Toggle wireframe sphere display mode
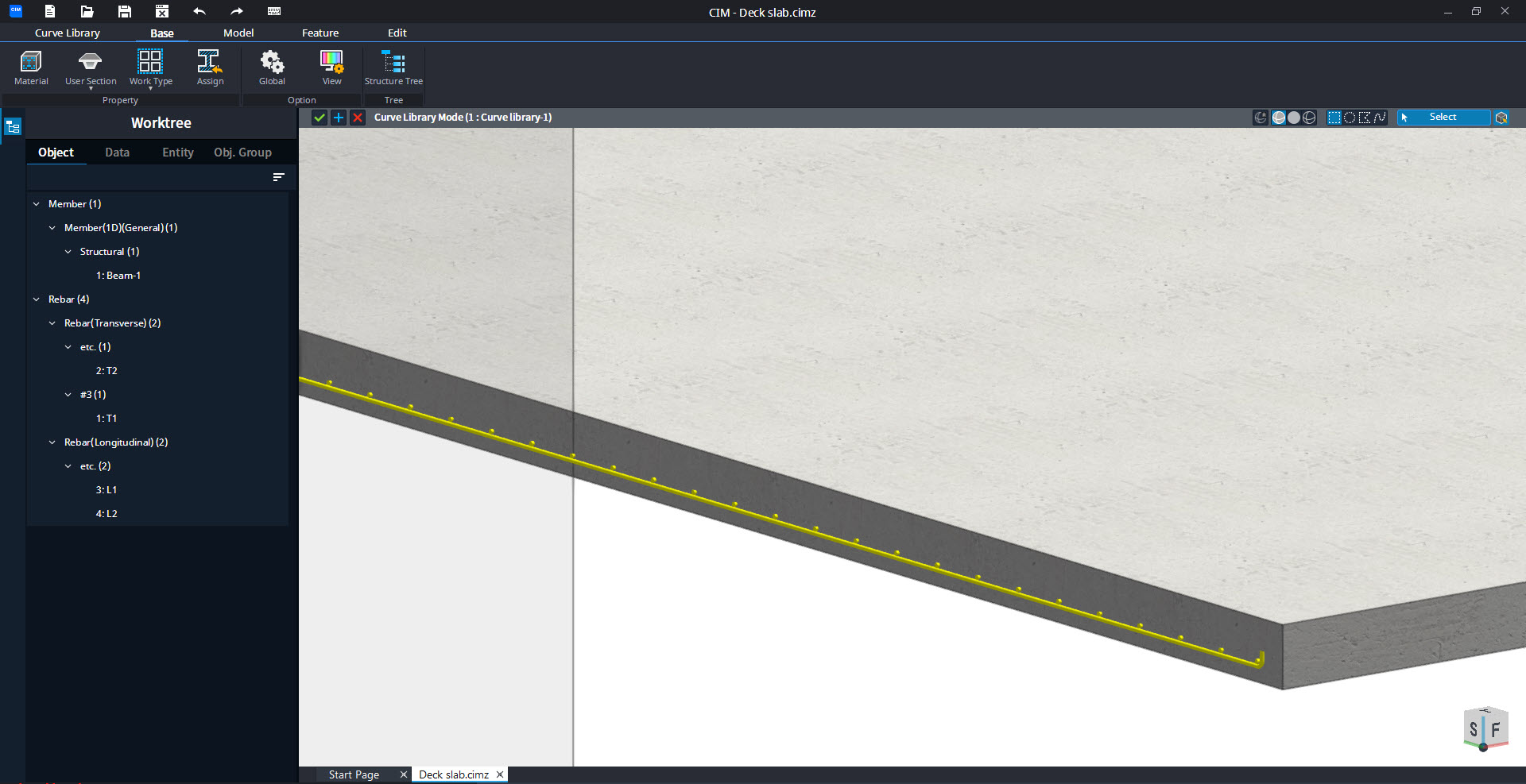Screen dimensions: 1526x784 tap(1309, 118)
